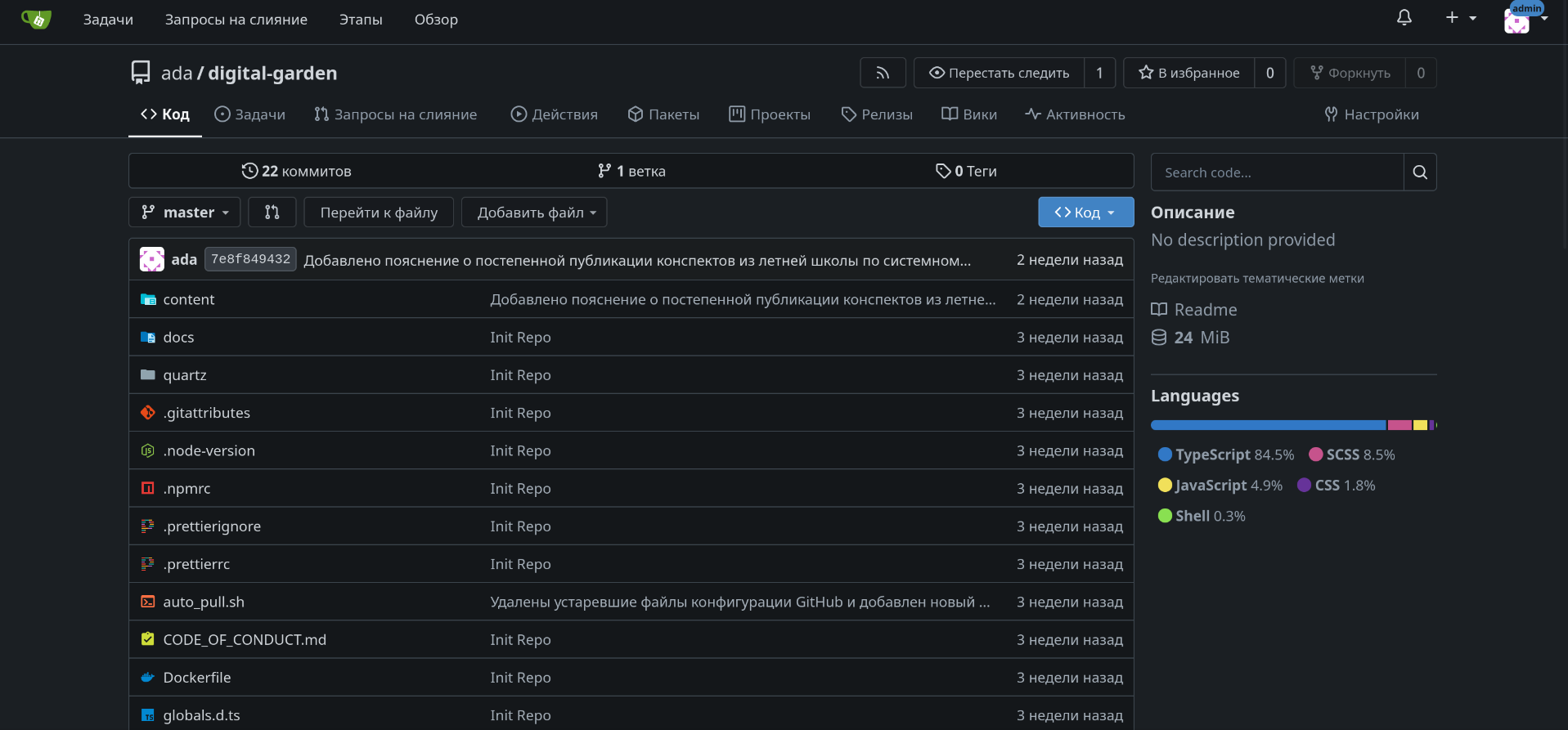This screenshot has height=730, width=1568.
Task: Click the blue TypeScript language bar segment
Action: (1268, 425)
